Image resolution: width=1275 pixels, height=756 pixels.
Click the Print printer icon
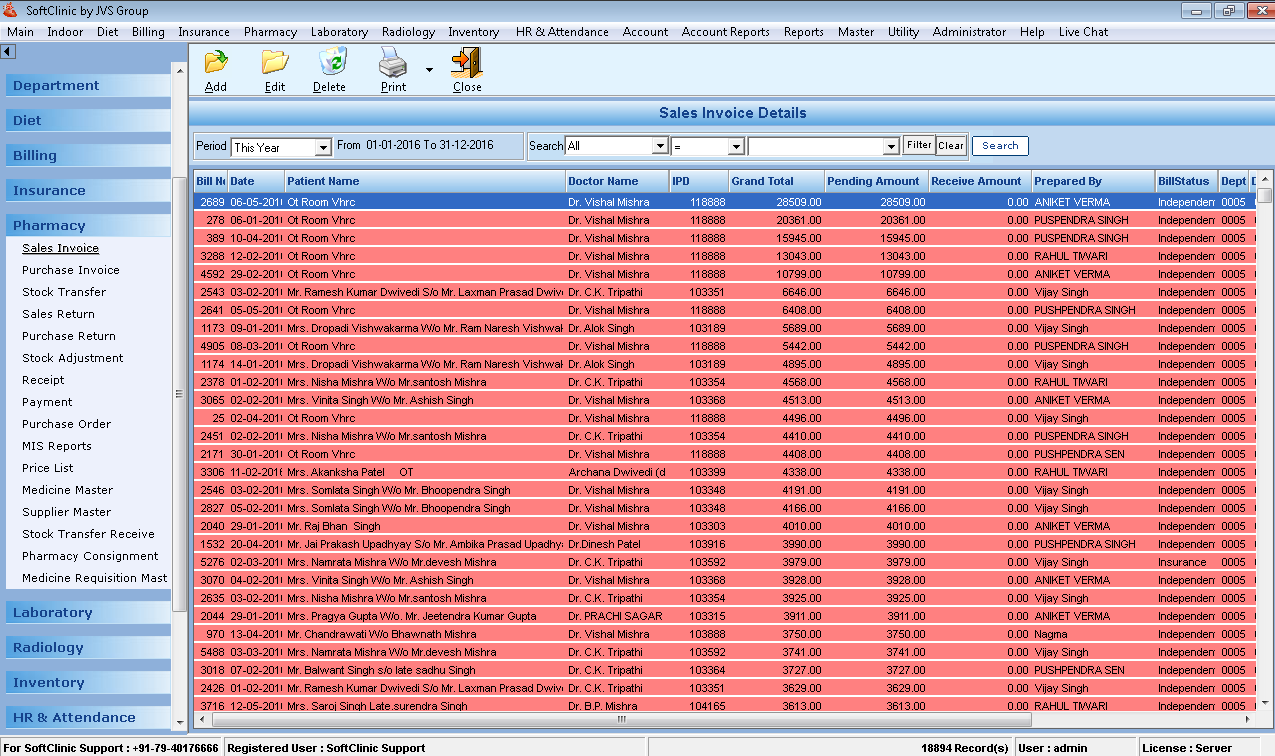click(x=393, y=63)
